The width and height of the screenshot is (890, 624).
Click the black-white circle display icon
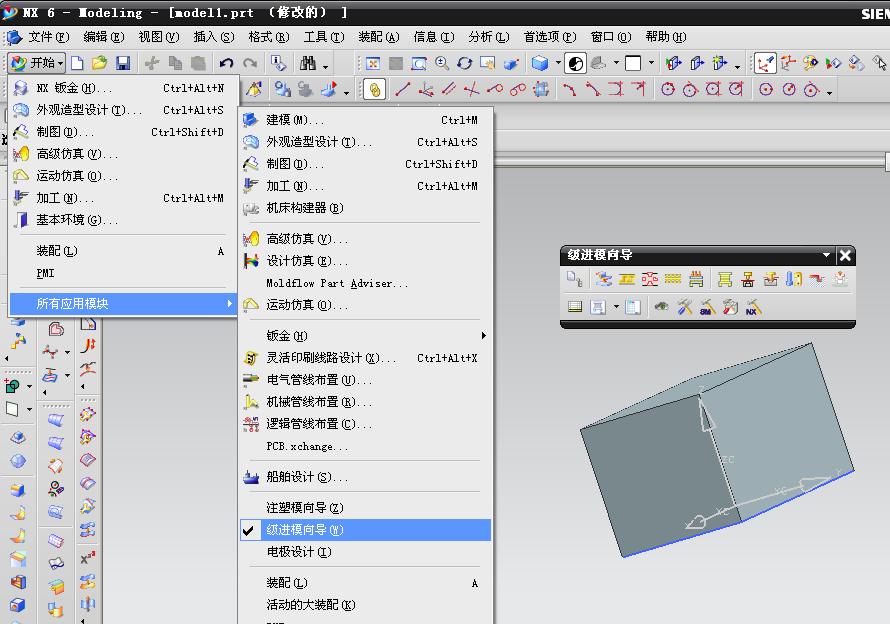tap(576, 63)
